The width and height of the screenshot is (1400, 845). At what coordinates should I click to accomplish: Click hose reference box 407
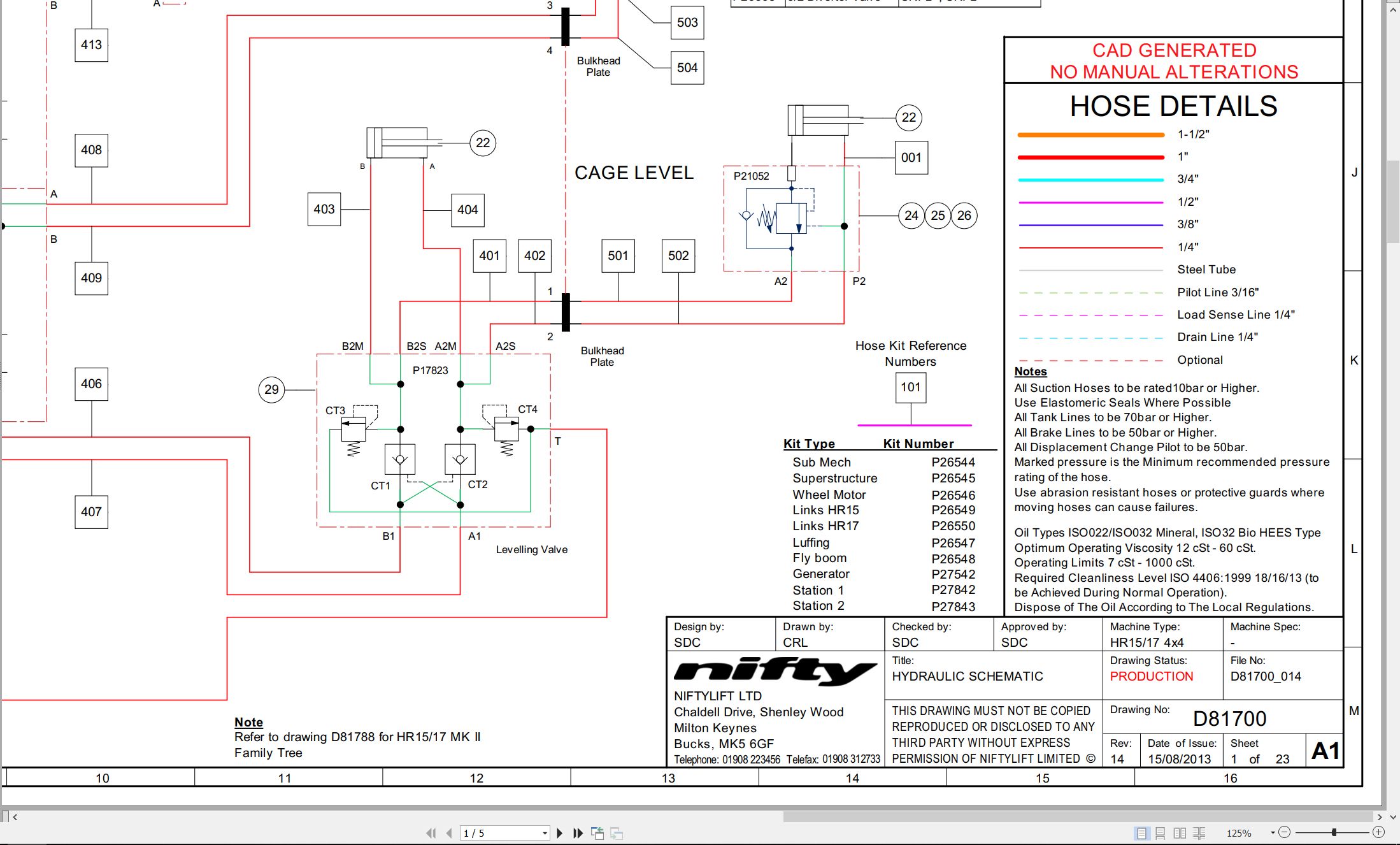91,512
